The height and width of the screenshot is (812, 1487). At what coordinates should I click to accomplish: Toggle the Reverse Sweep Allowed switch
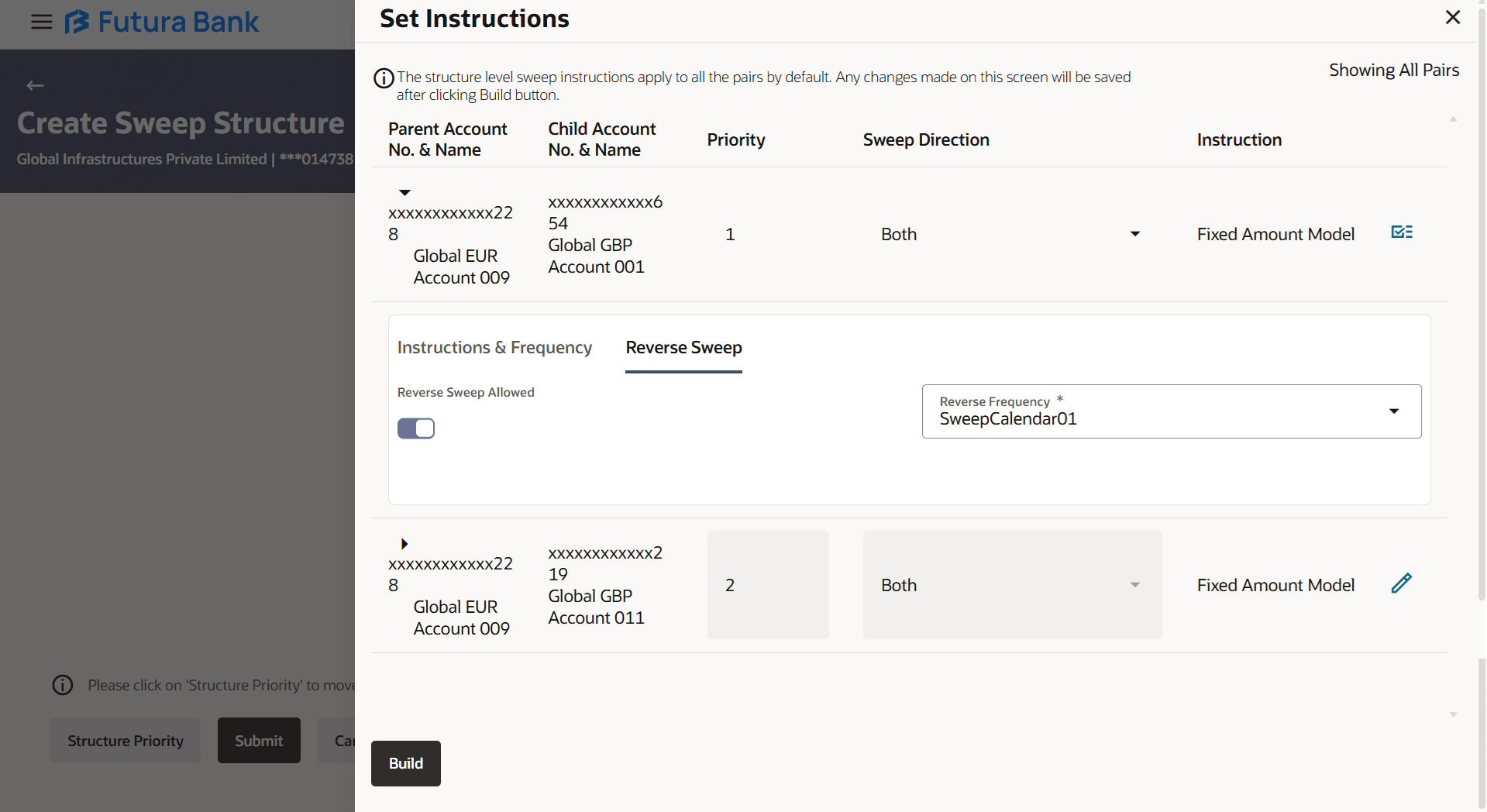(416, 428)
